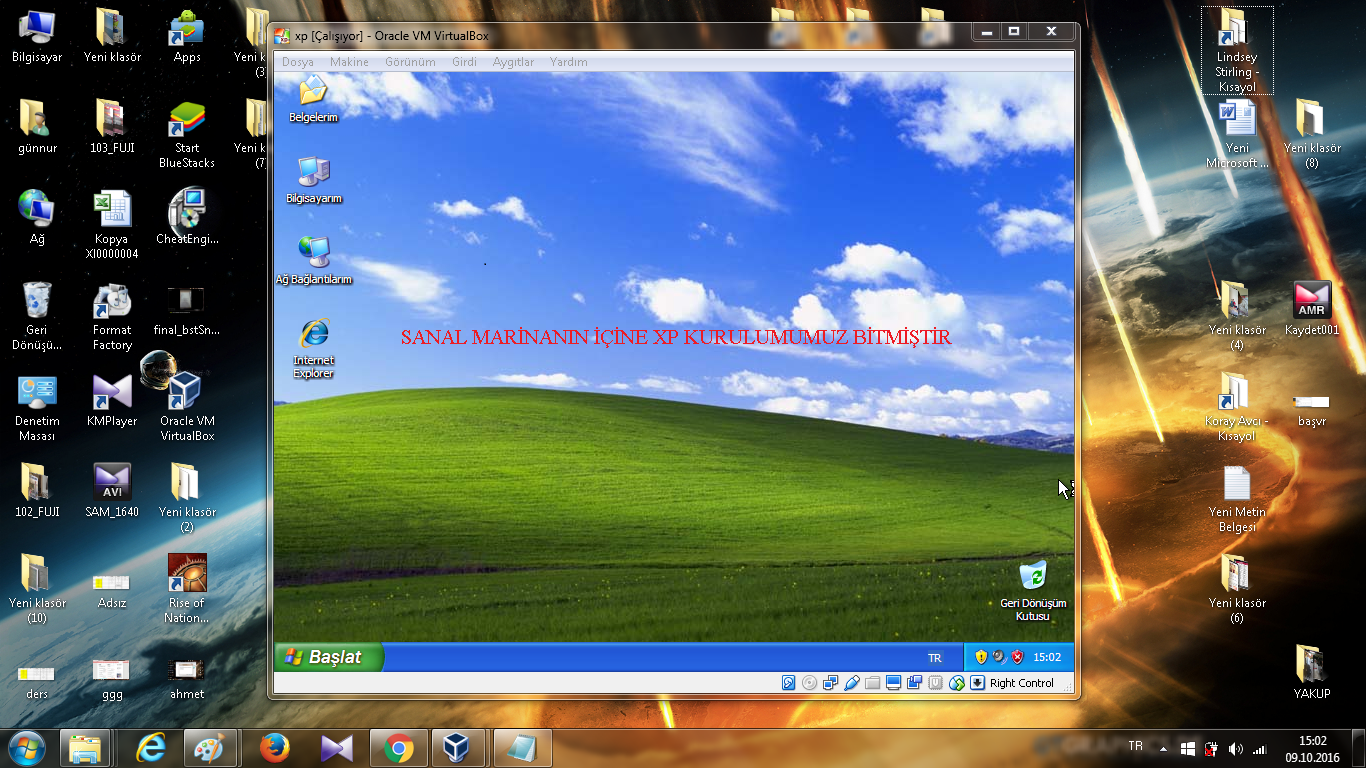Click the video capture indicator in VirtualBox status bar
Screen dimensions: 1366x768
point(914,683)
